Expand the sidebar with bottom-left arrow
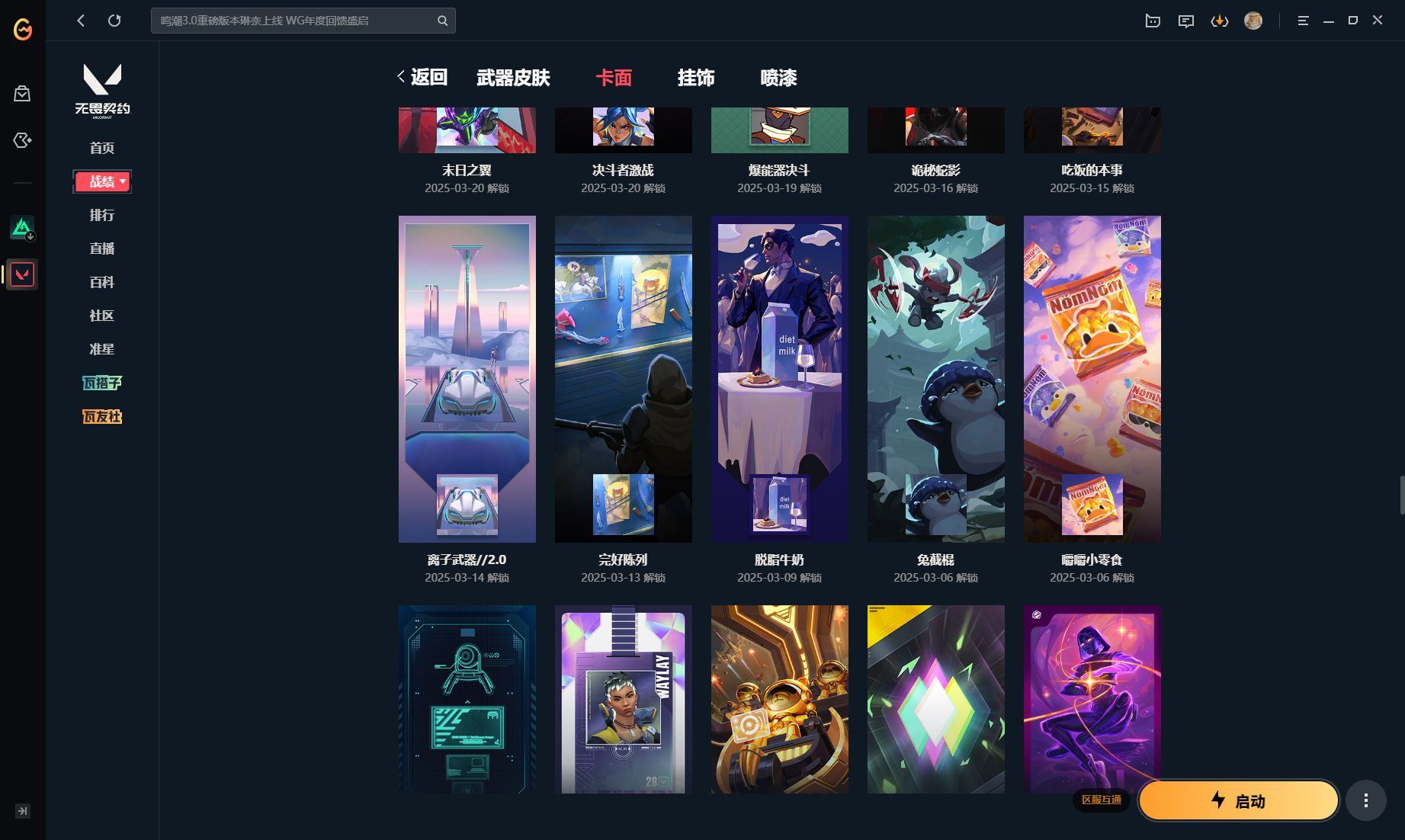The width and height of the screenshot is (1405, 840). tap(22, 811)
